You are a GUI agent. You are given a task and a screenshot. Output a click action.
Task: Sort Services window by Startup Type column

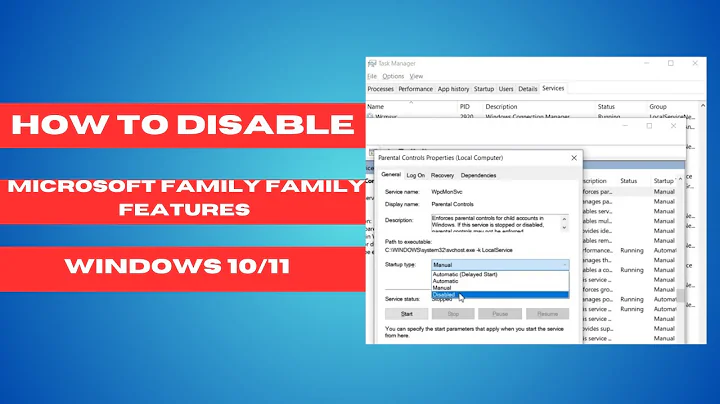tap(664, 181)
